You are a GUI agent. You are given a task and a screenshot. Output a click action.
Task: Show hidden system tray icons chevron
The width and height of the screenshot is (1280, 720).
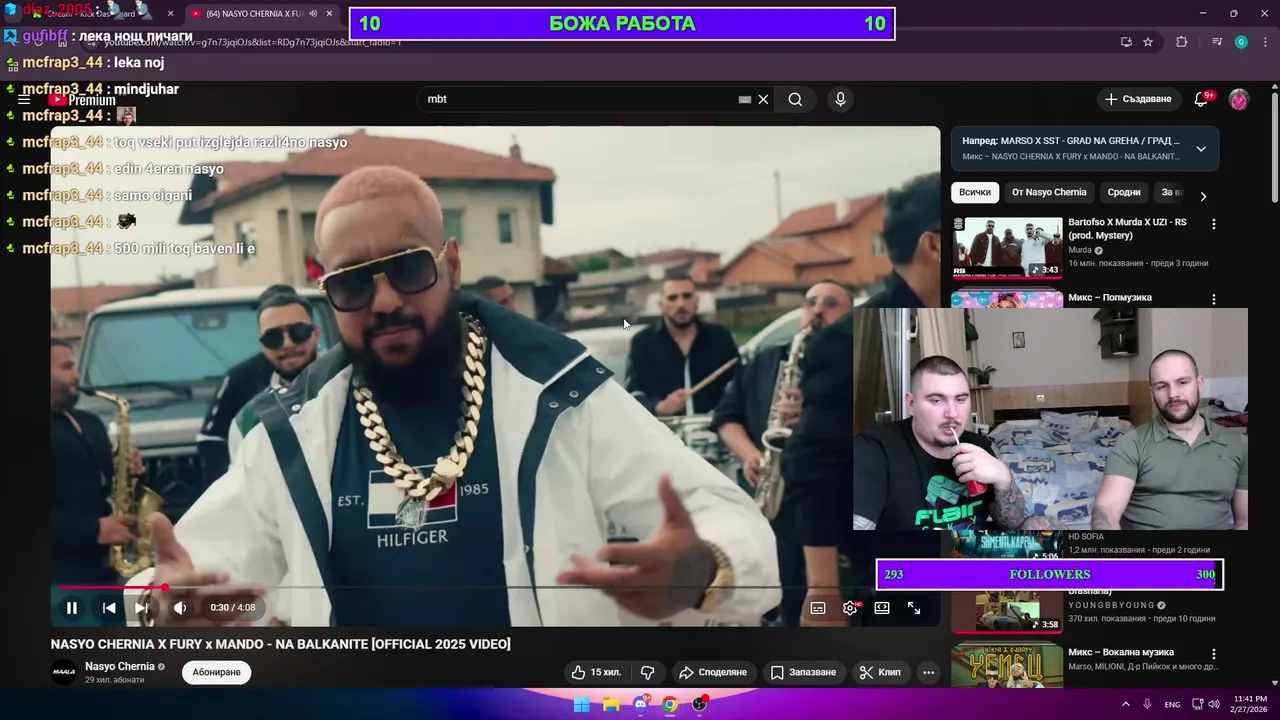1126,704
